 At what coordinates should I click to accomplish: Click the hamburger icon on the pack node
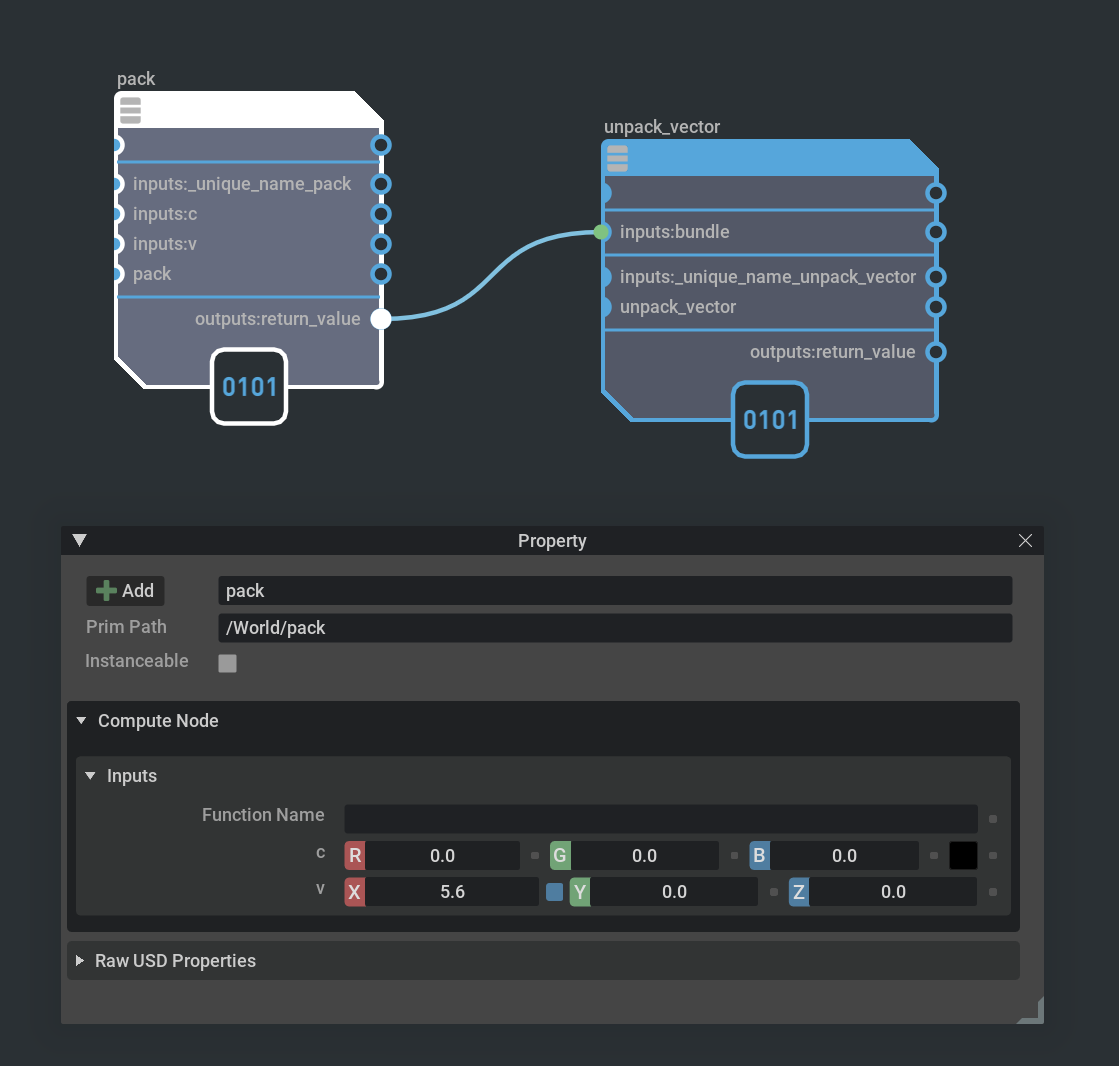coord(130,110)
